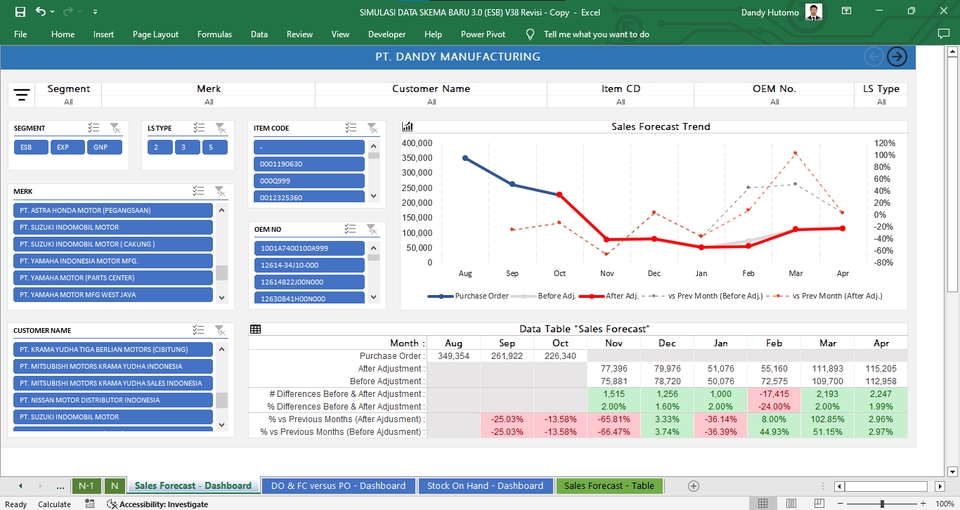Select GNP in SEGMENT slicer
The height and width of the screenshot is (510, 960).
105,147
